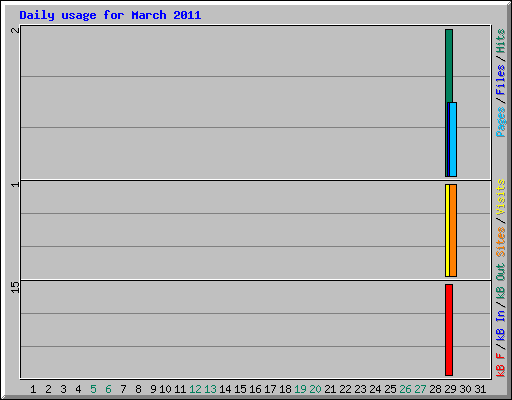The width and height of the screenshot is (512, 400).
Task: Click green weekend day label '27'
Action: 420,389
